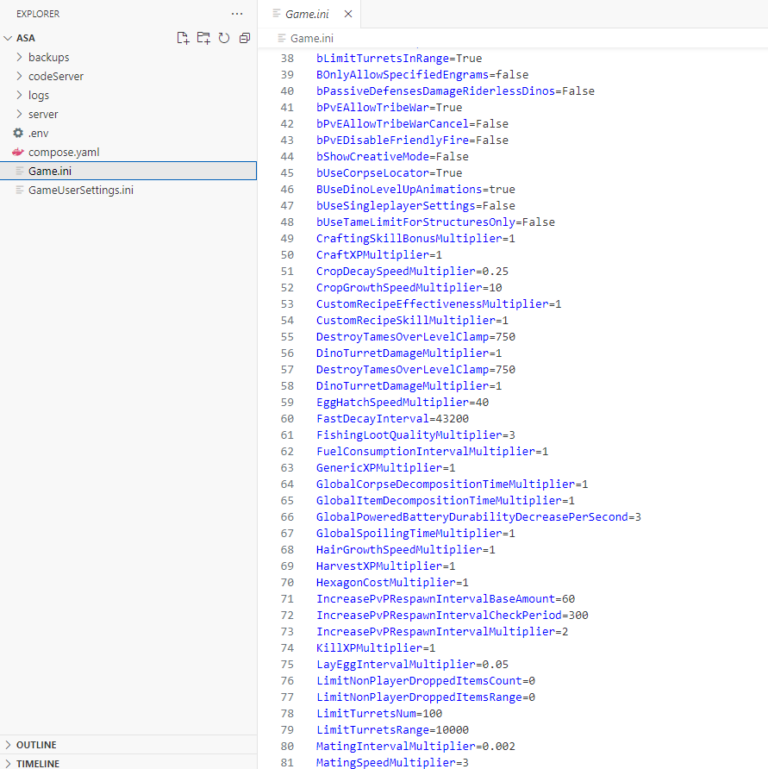Refresh the Explorer file tree
Viewport: 768px width, 769px height.
tap(224, 38)
